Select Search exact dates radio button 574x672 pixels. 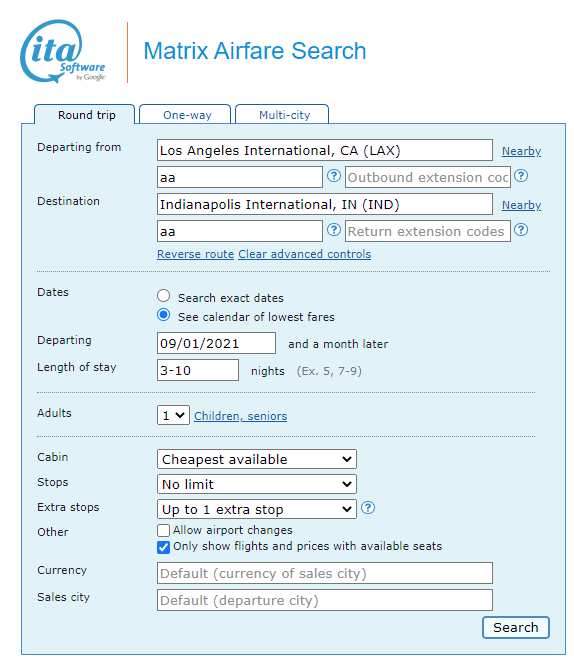pos(163,296)
